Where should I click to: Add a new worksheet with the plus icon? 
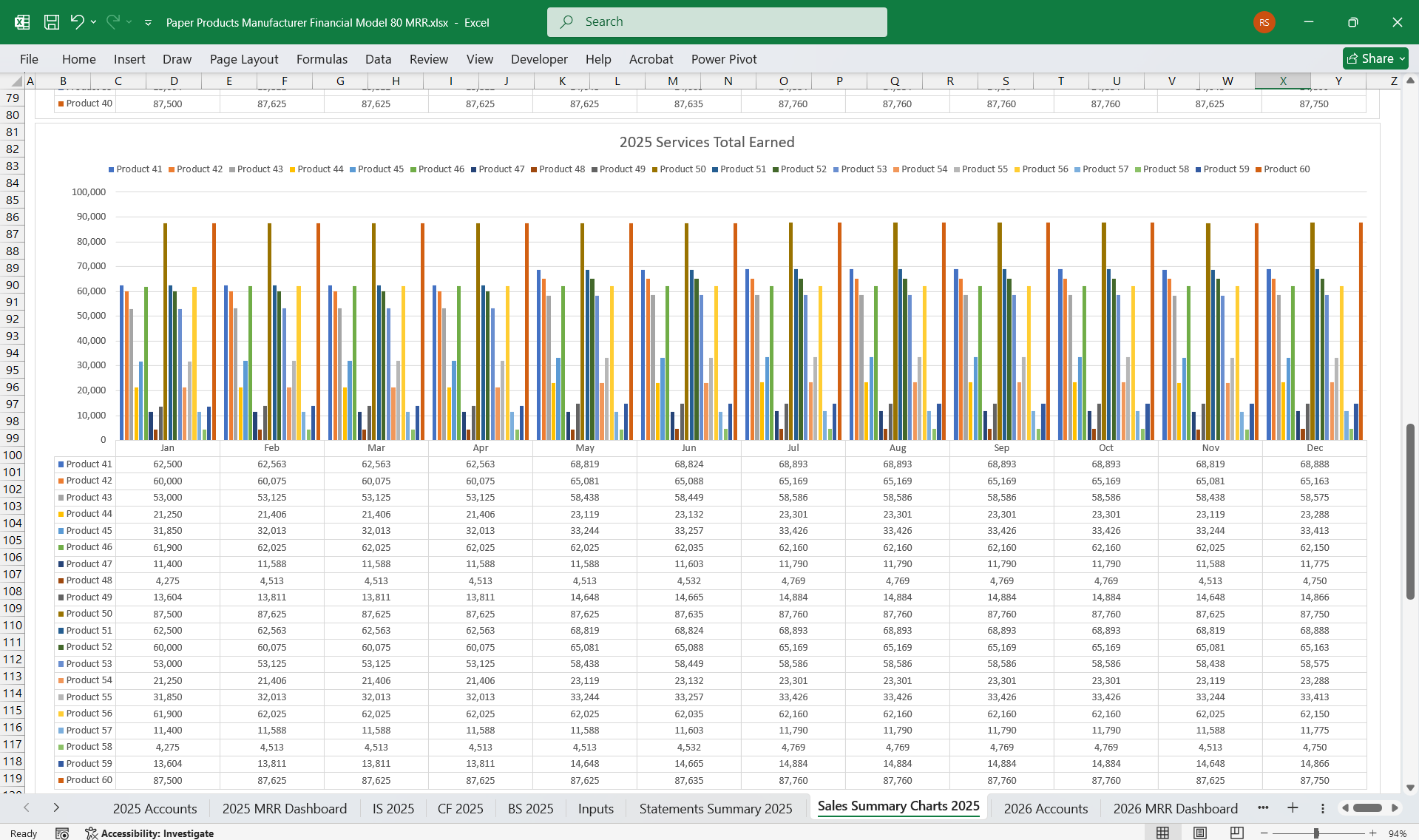click(1293, 808)
